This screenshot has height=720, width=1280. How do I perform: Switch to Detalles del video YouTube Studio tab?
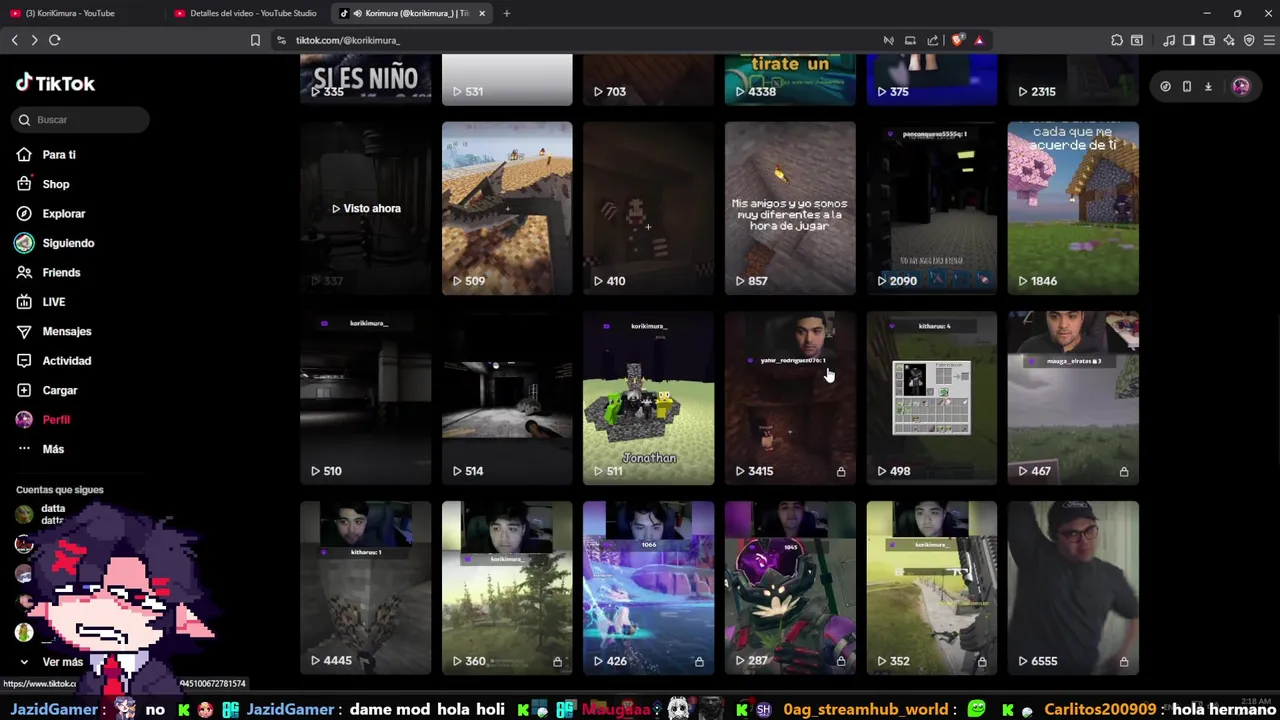pyautogui.click(x=246, y=13)
